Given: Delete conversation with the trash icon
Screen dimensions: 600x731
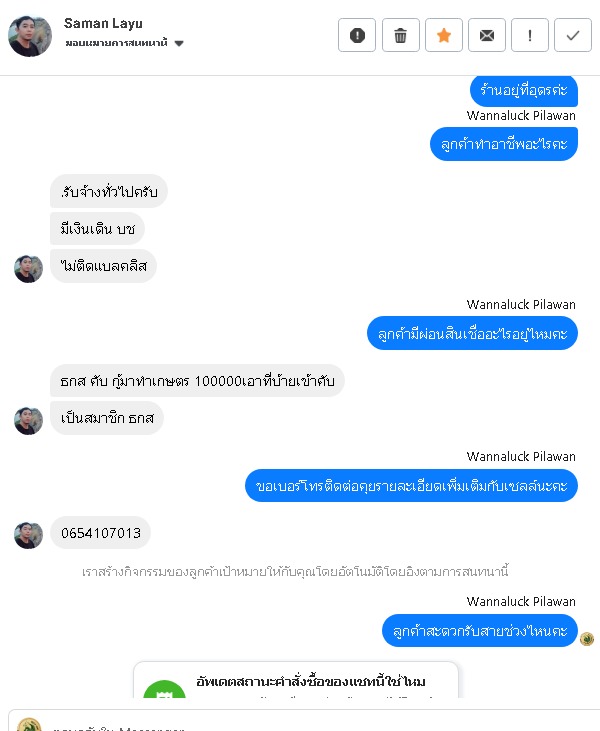Looking at the screenshot, I should (x=400, y=35).
